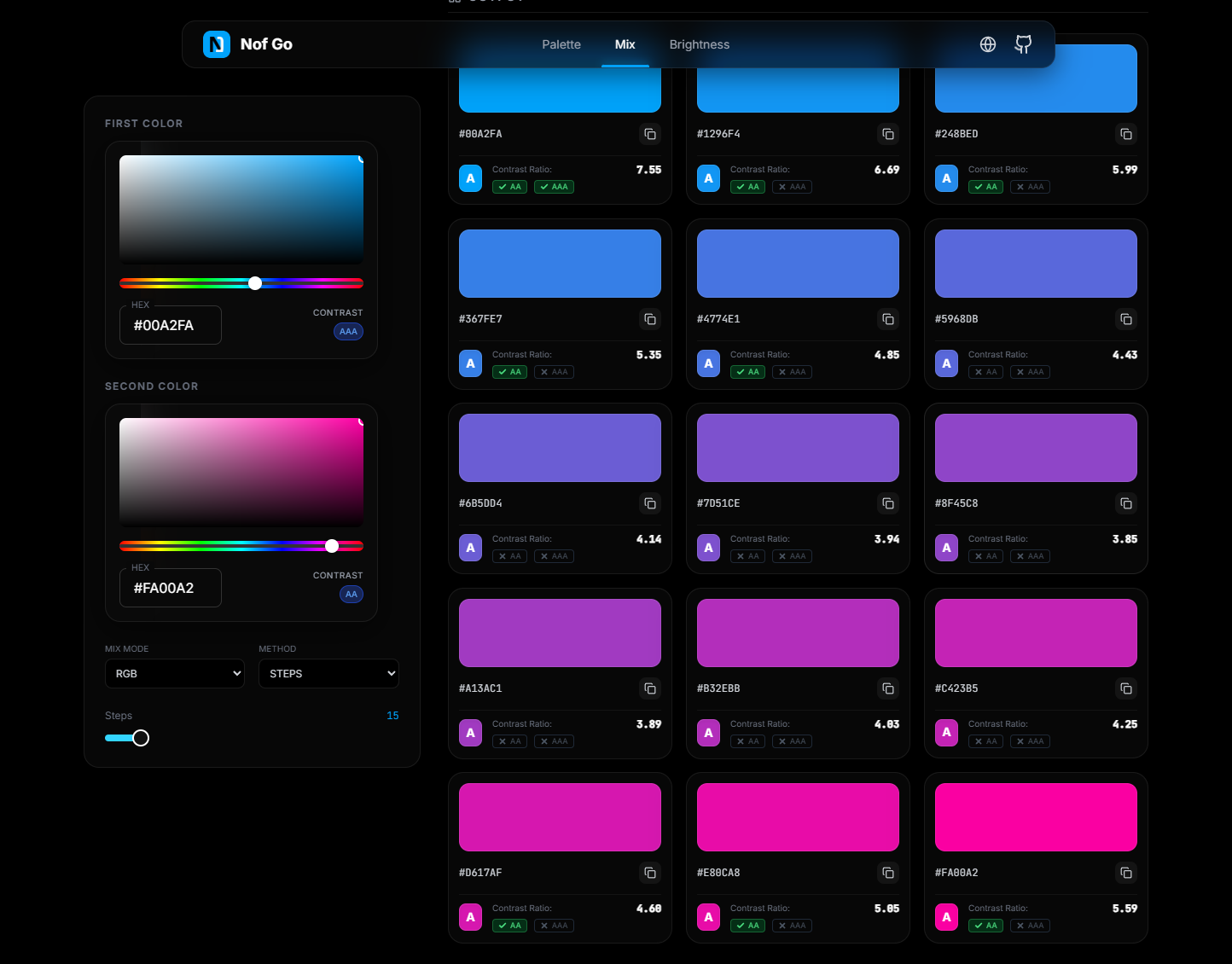This screenshot has height=964, width=1232.
Task: Click the AA badge on the #367FE7 card
Action: tap(509, 372)
